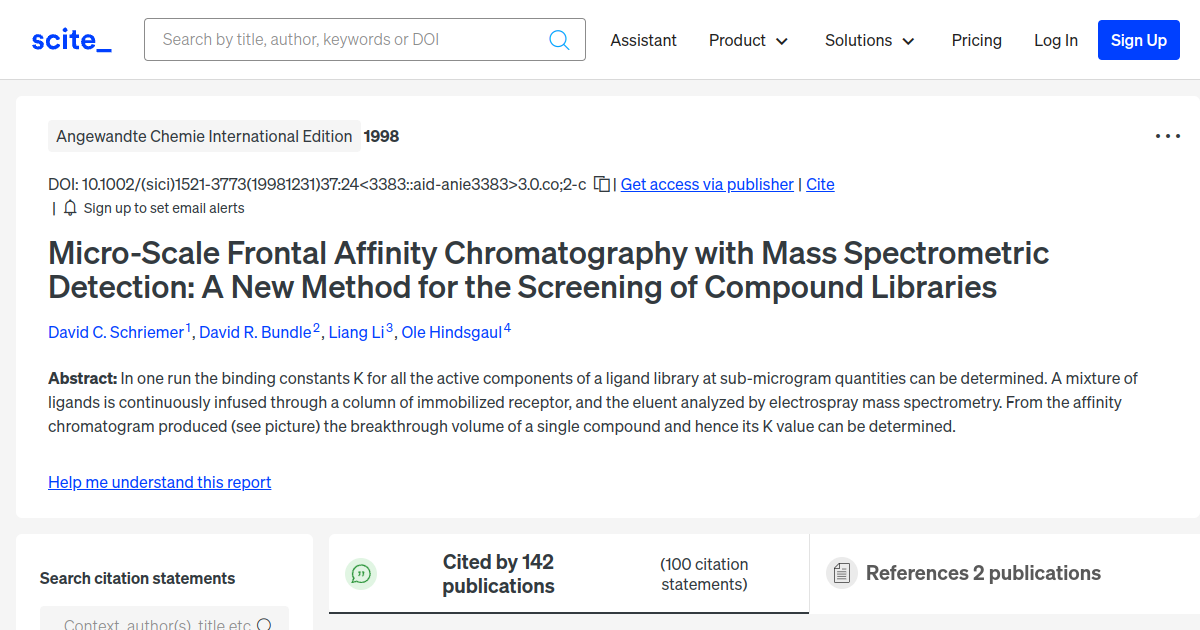Focus the main search input field
The width and height of the screenshot is (1200, 630).
(x=350, y=40)
